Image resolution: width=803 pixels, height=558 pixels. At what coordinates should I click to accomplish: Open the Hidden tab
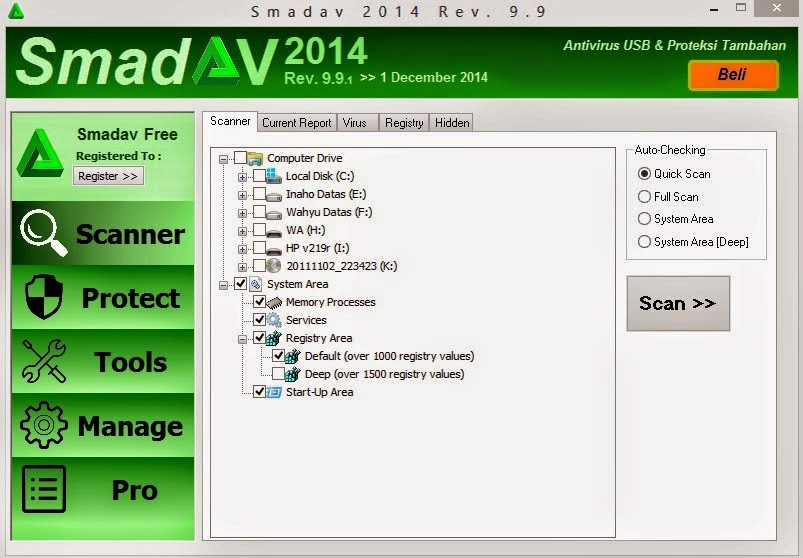click(x=451, y=123)
